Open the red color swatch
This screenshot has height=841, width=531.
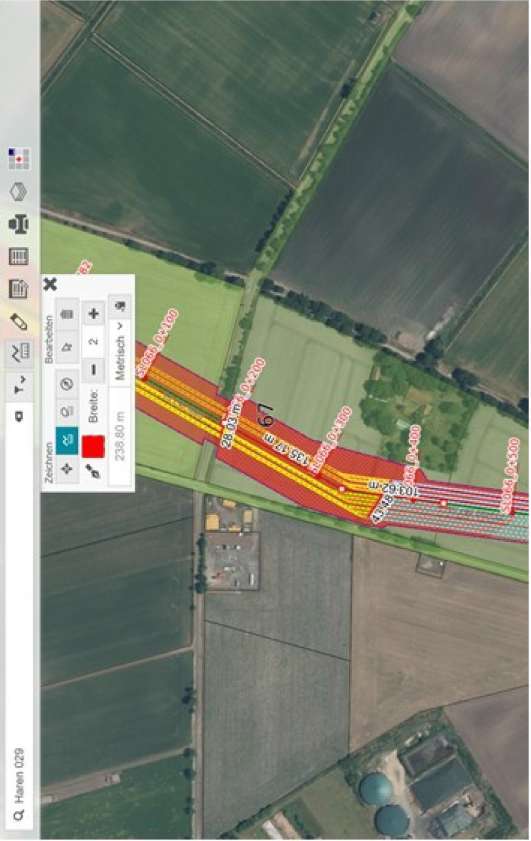93,446
